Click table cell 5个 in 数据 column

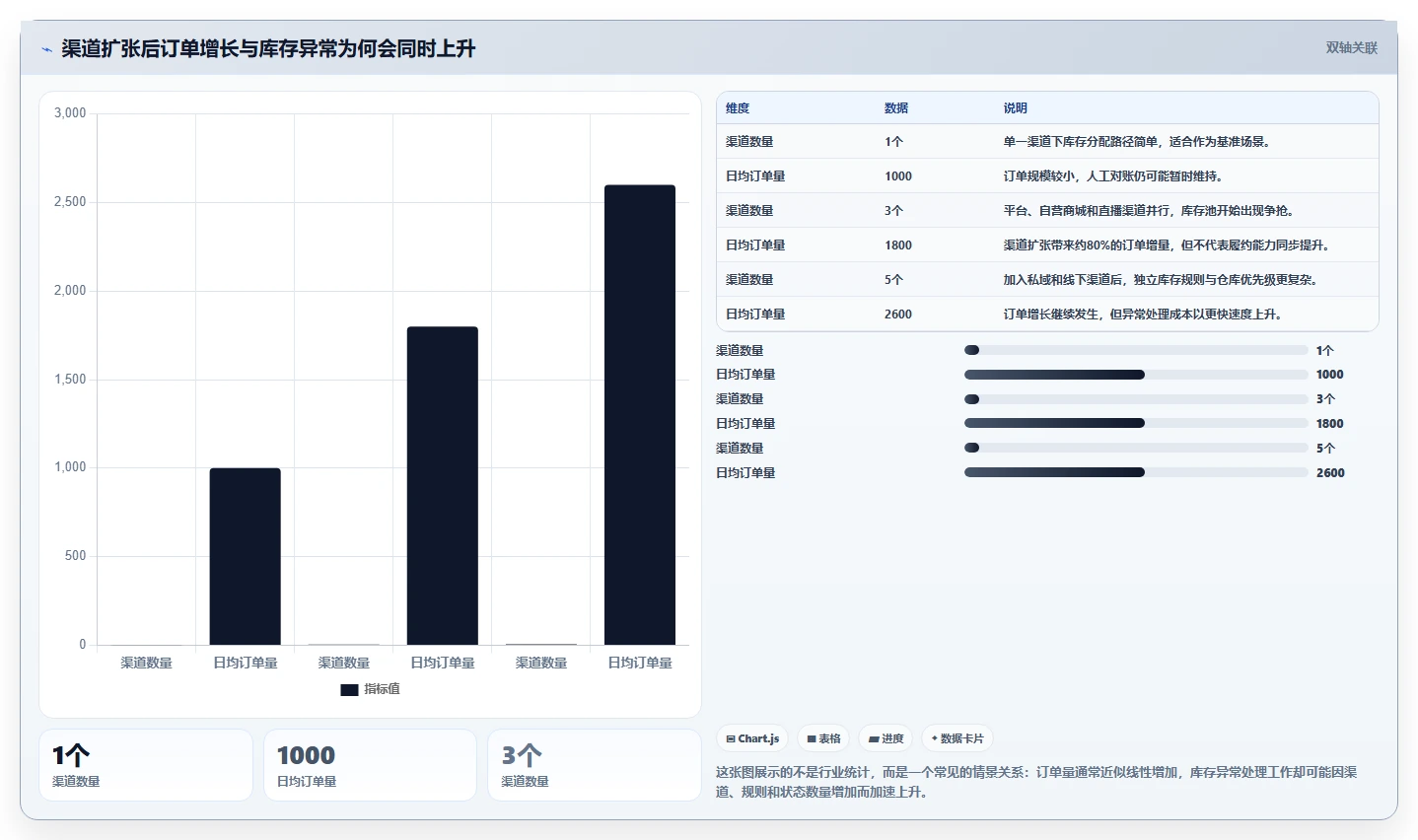[x=893, y=280]
